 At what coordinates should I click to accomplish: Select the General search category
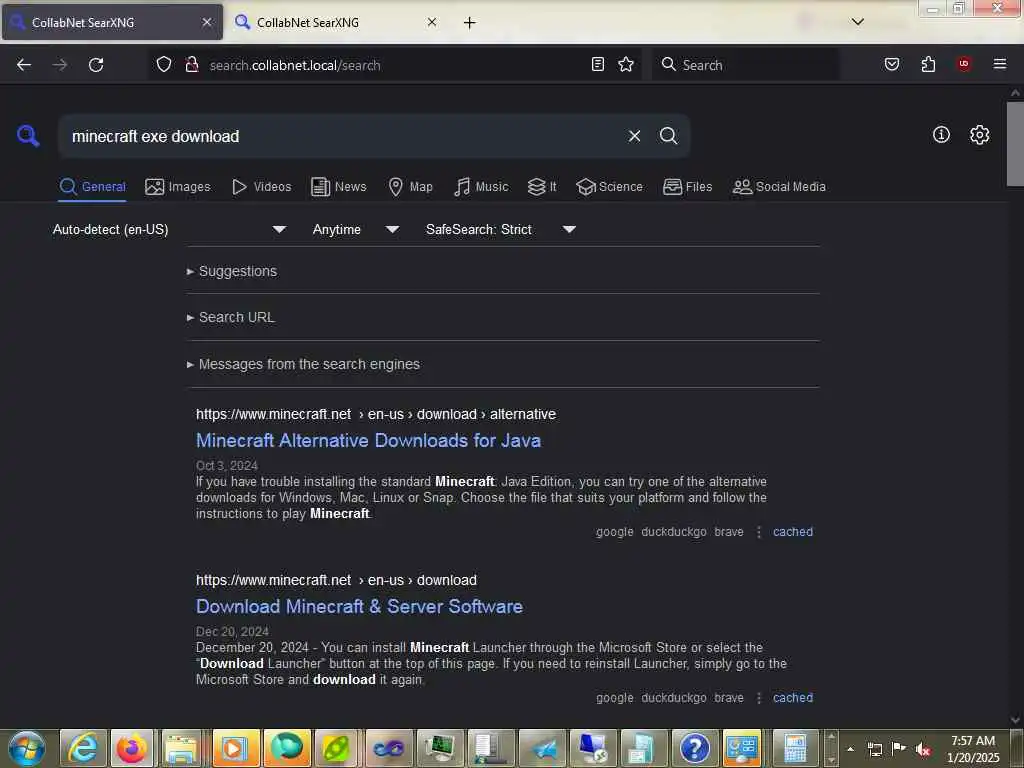pos(92,187)
